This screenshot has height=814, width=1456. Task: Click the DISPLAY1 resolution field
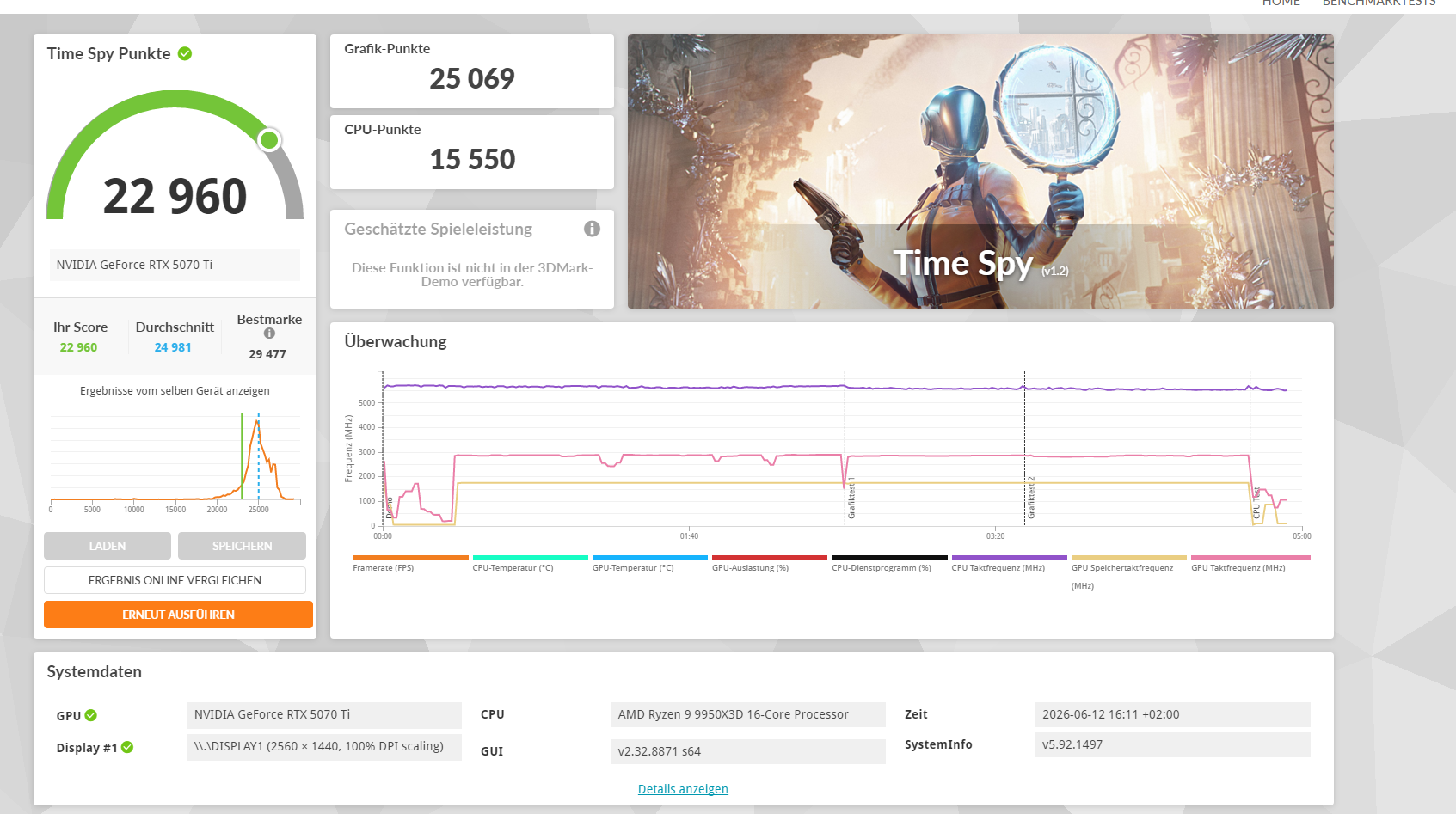coord(324,746)
